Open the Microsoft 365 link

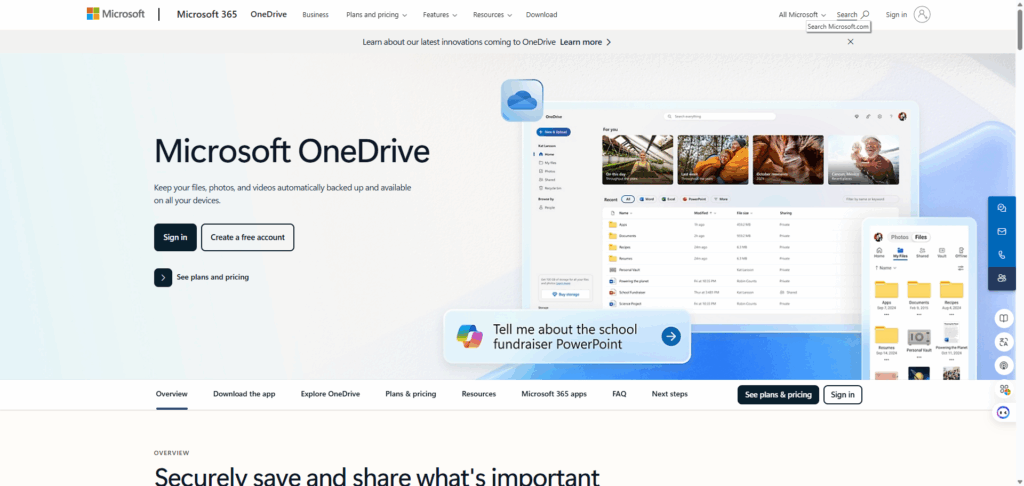(x=207, y=14)
